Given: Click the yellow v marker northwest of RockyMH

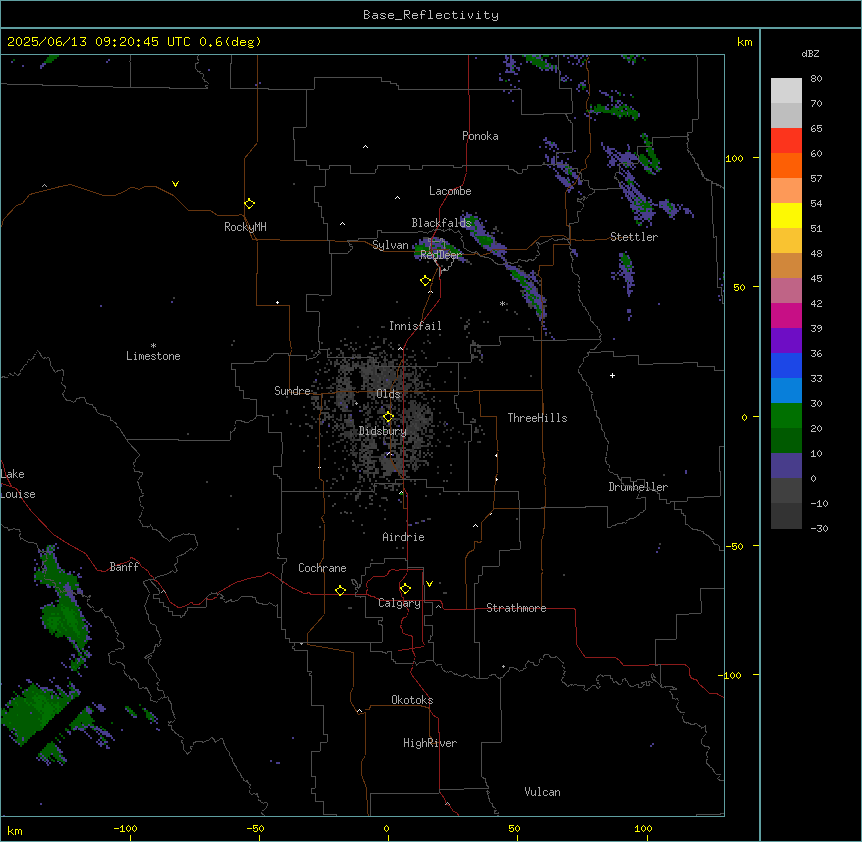Looking at the screenshot, I should (x=175, y=184).
